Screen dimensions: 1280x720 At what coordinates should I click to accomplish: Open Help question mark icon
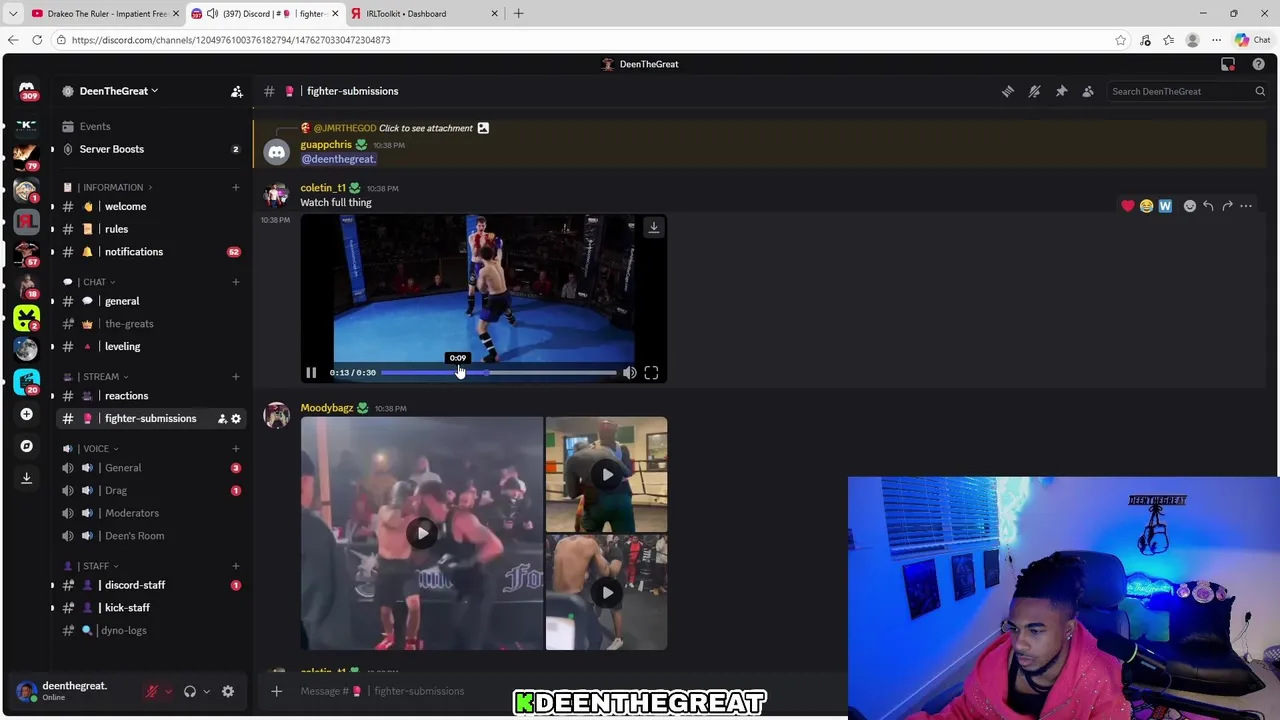pyautogui.click(x=1258, y=64)
